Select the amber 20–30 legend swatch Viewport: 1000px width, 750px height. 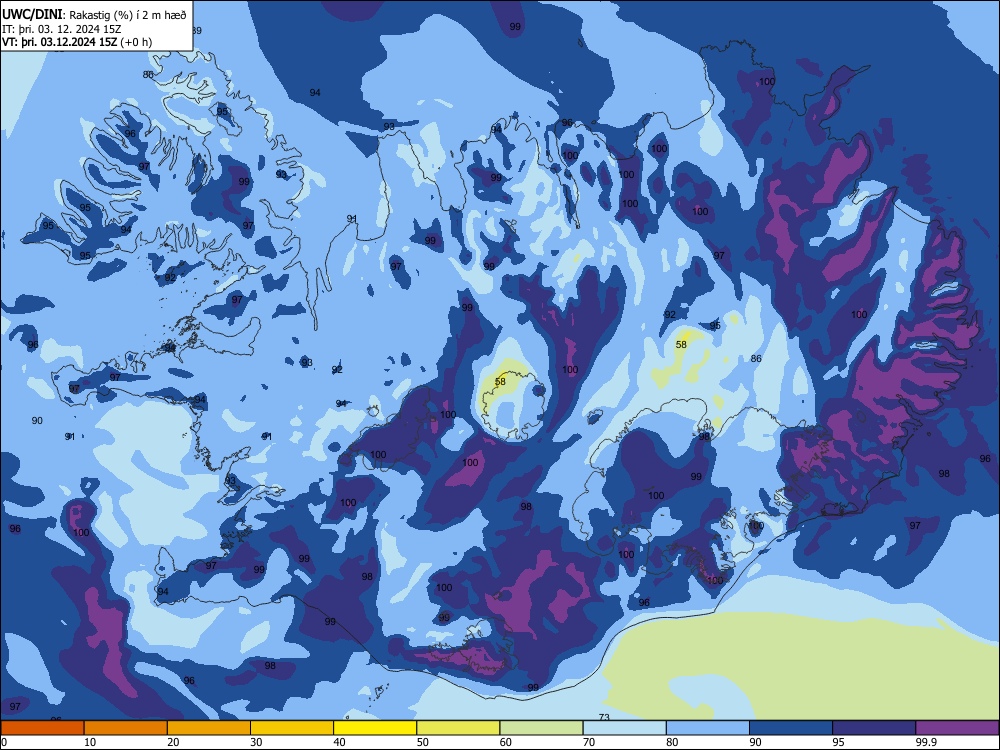pos(209,728)
